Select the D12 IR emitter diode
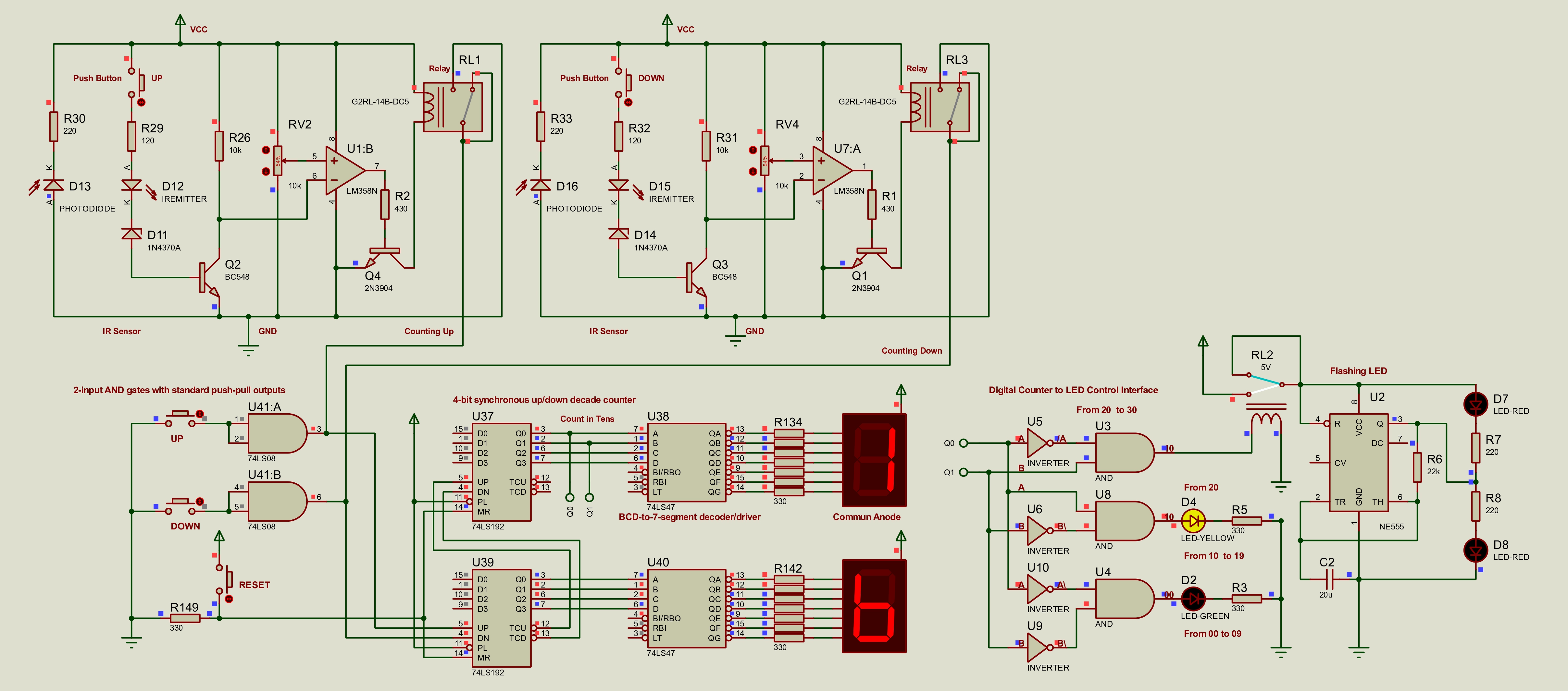This screenshot has width=1568, height=691. (x=131, y=185)
